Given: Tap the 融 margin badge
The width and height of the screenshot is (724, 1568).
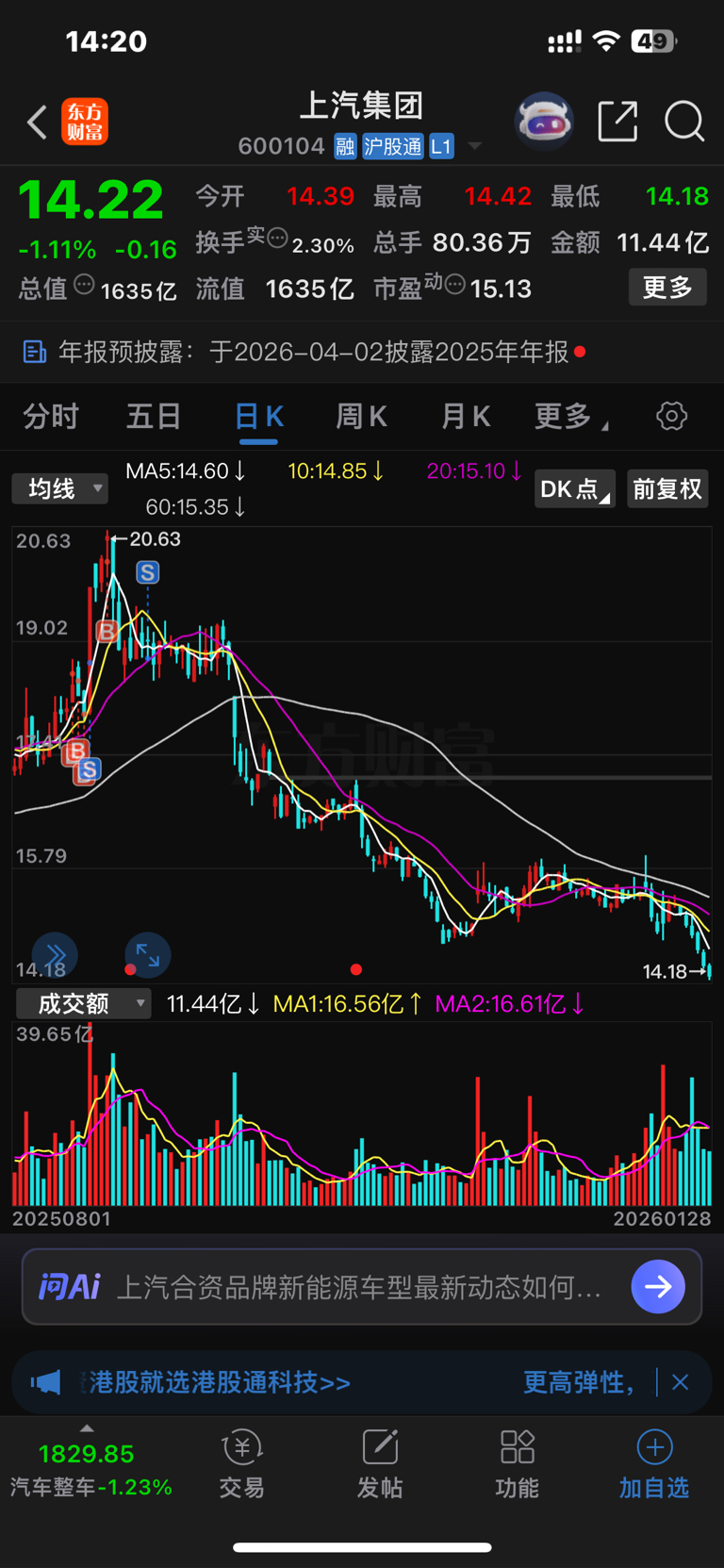Looking at the screenshot, I should click(x=345, y=146).
